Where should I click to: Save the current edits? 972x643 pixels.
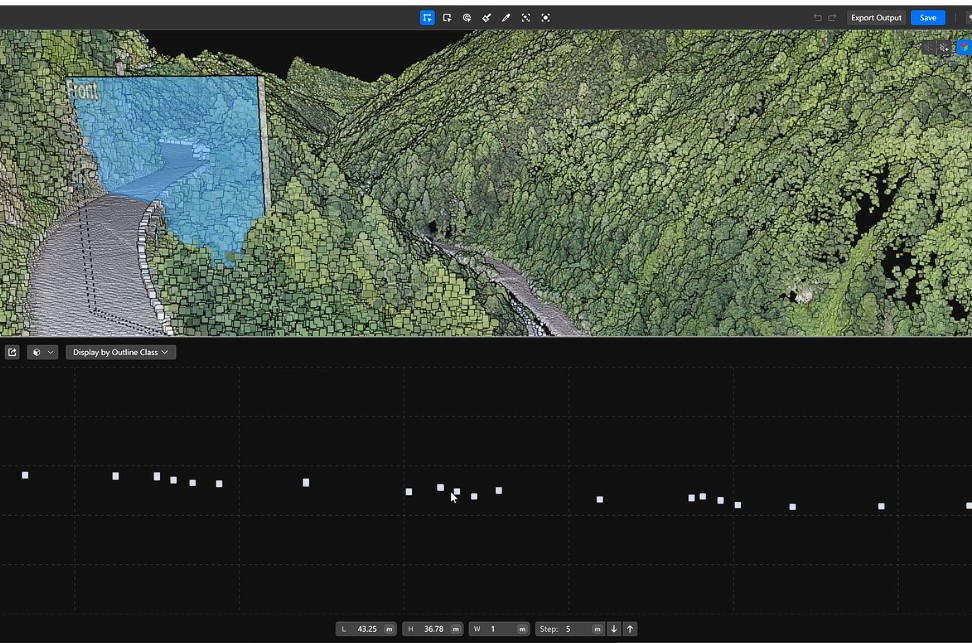pyautogui.click(x=928, y=18)
